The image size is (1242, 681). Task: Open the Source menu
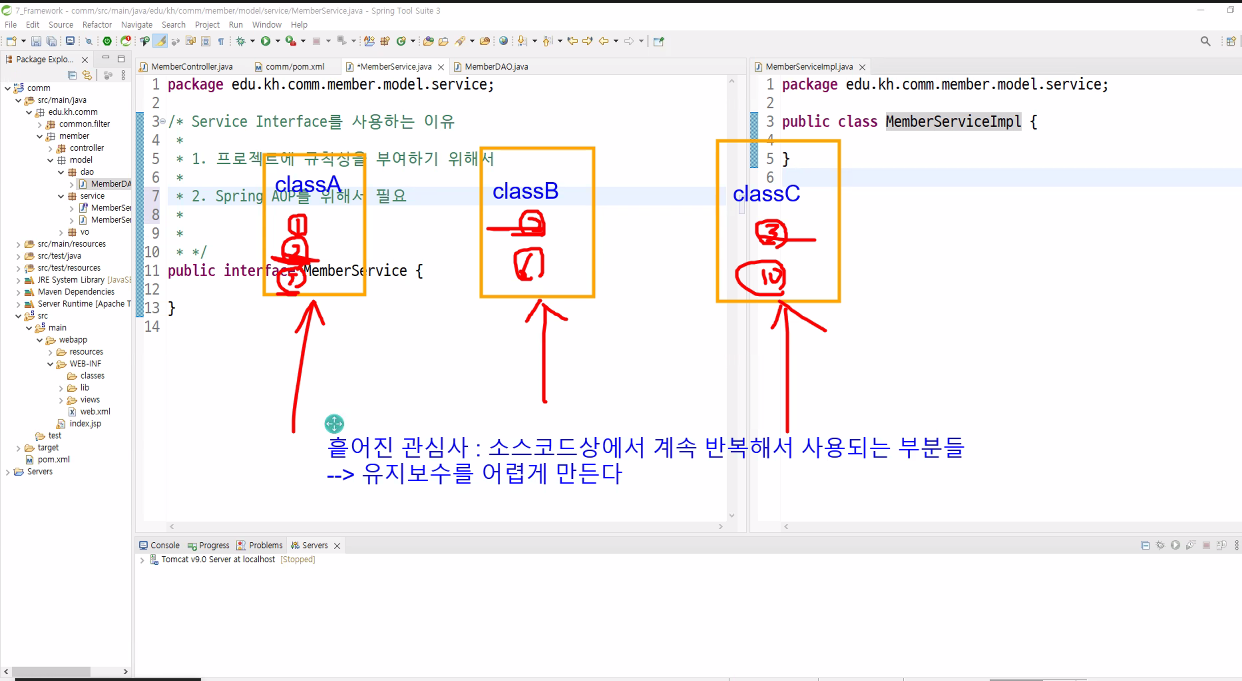61,24
